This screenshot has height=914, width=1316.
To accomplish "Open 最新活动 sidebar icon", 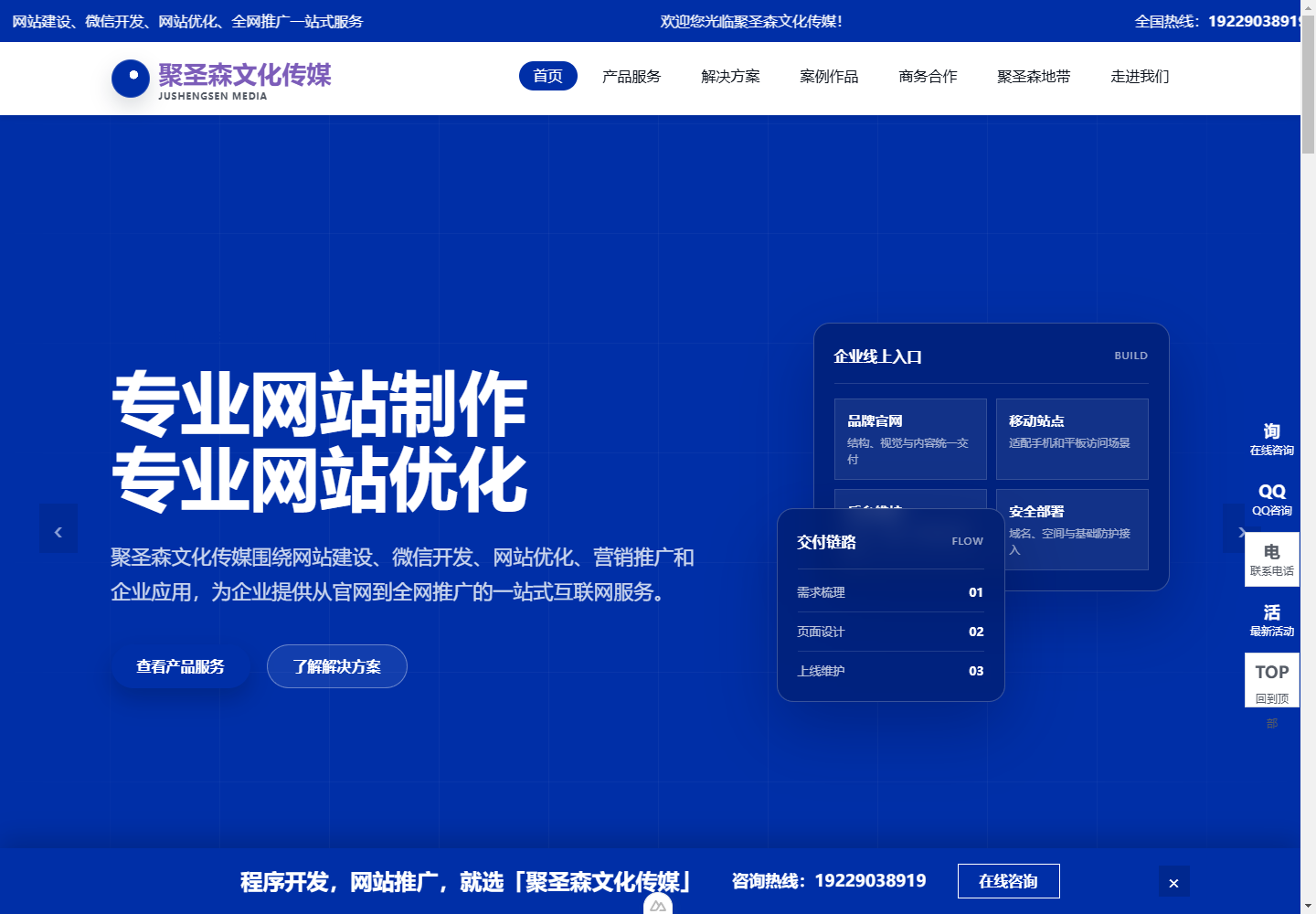I will [x=1272, y=620].
